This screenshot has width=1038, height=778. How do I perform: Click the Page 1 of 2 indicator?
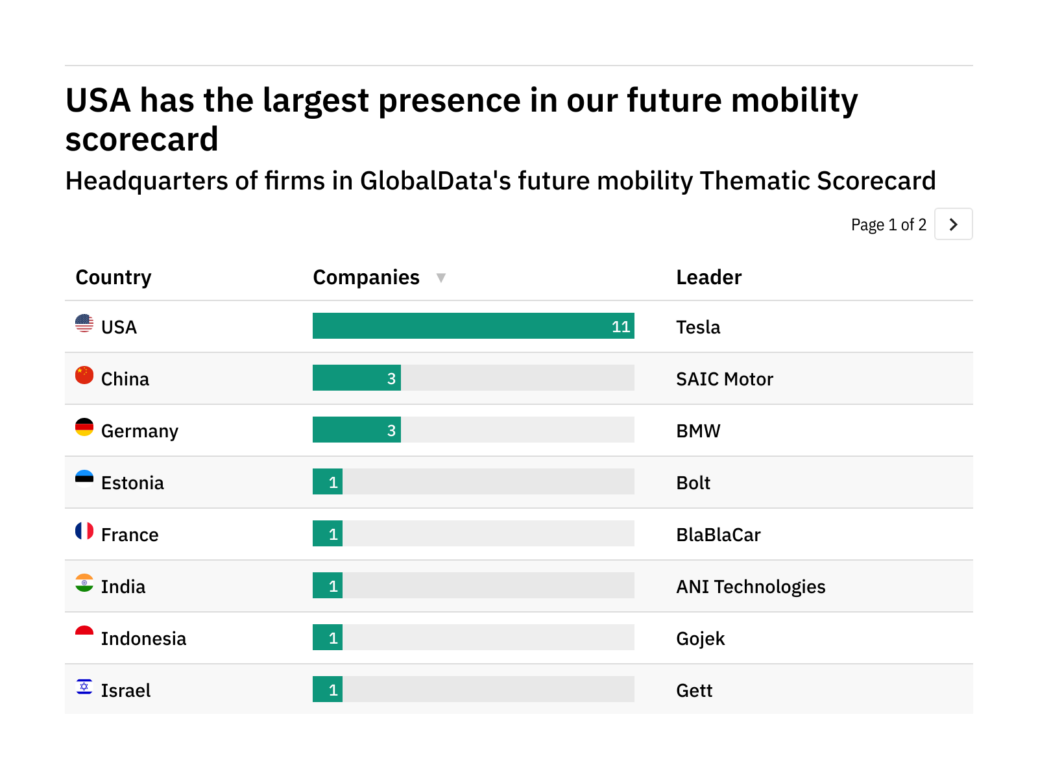888,225
